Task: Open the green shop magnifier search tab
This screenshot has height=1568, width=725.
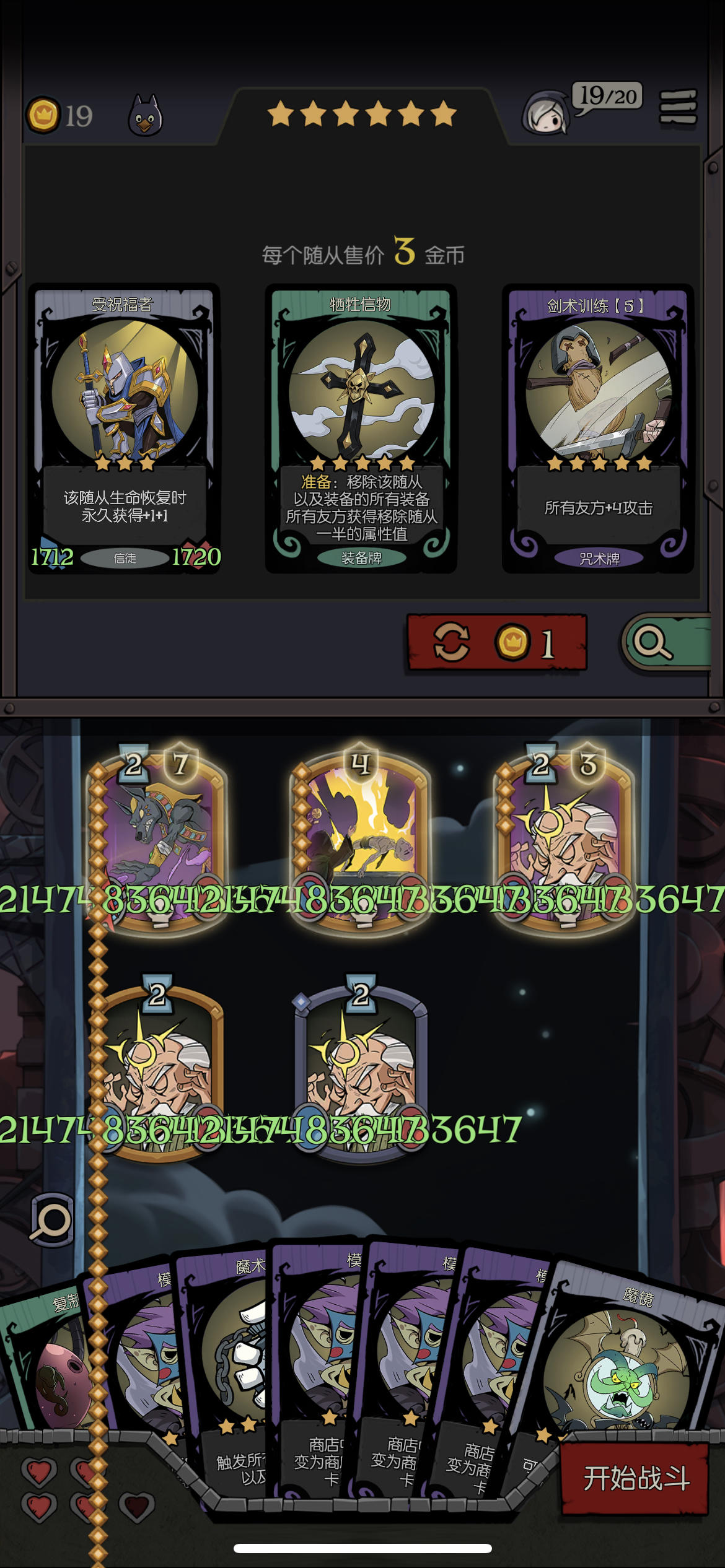Action: 666,643
